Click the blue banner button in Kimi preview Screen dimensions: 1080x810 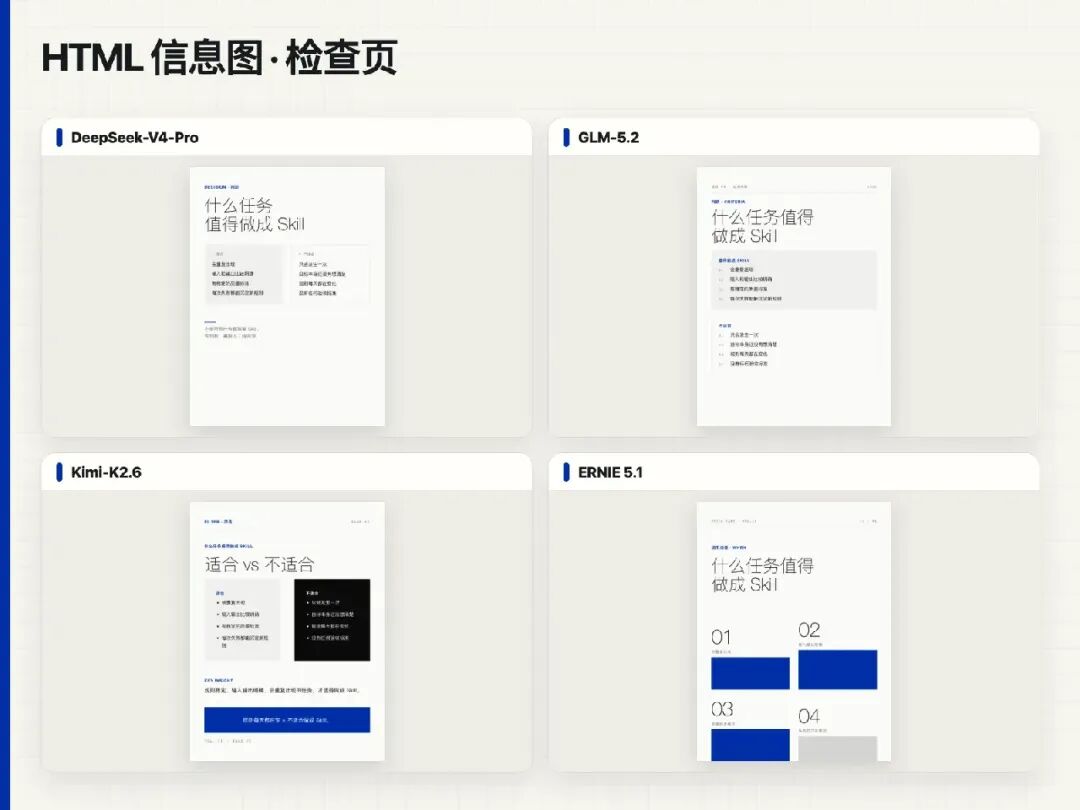point(287,720)
